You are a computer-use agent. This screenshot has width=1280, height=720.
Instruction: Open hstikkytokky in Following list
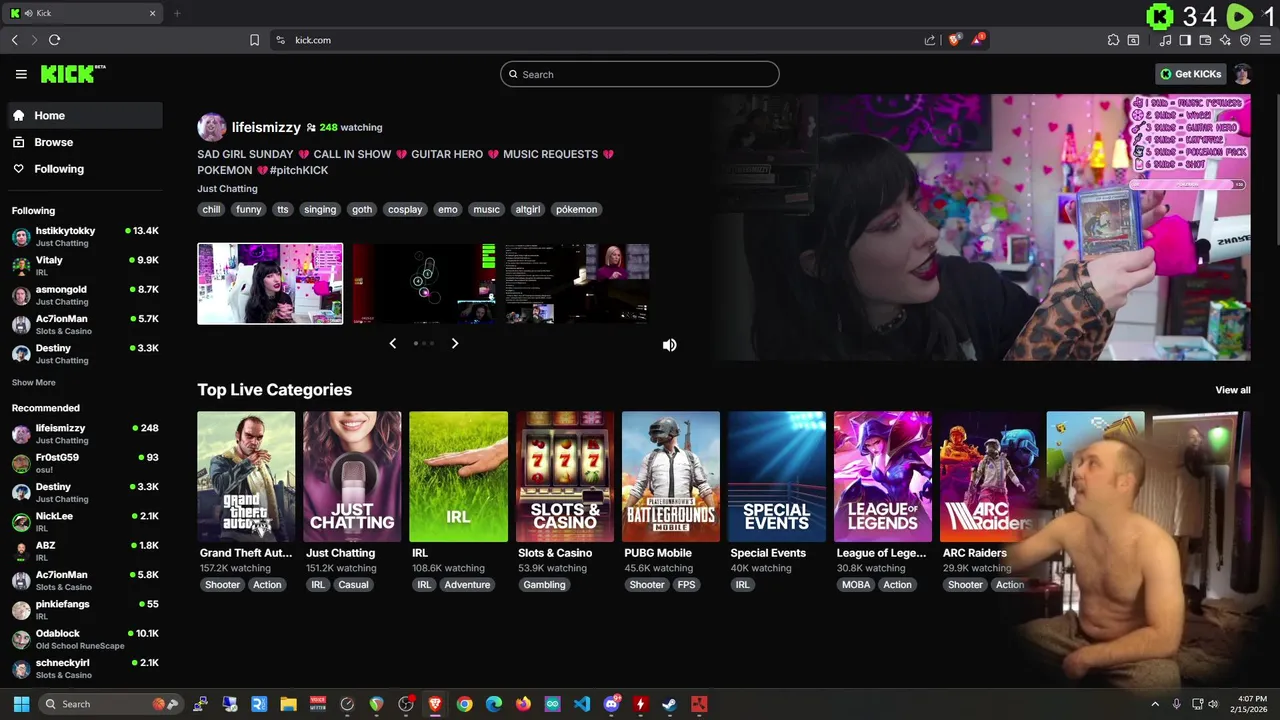[85, 236]
